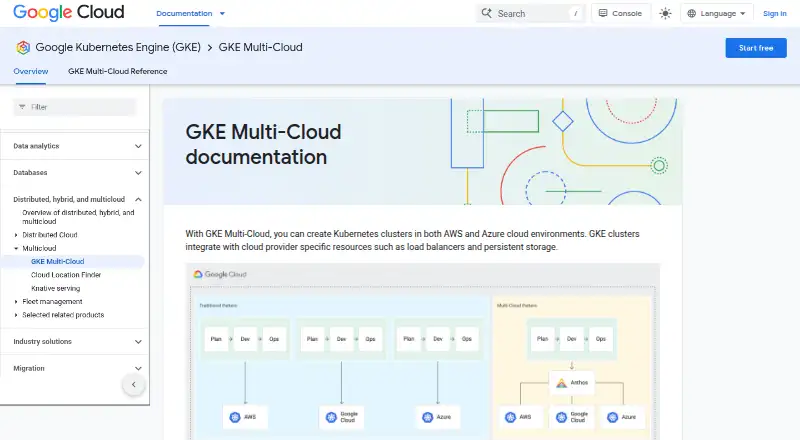The image size is (800, 440).
Task: Click the architecture diagram image
Action: click(x=423, y=352)
